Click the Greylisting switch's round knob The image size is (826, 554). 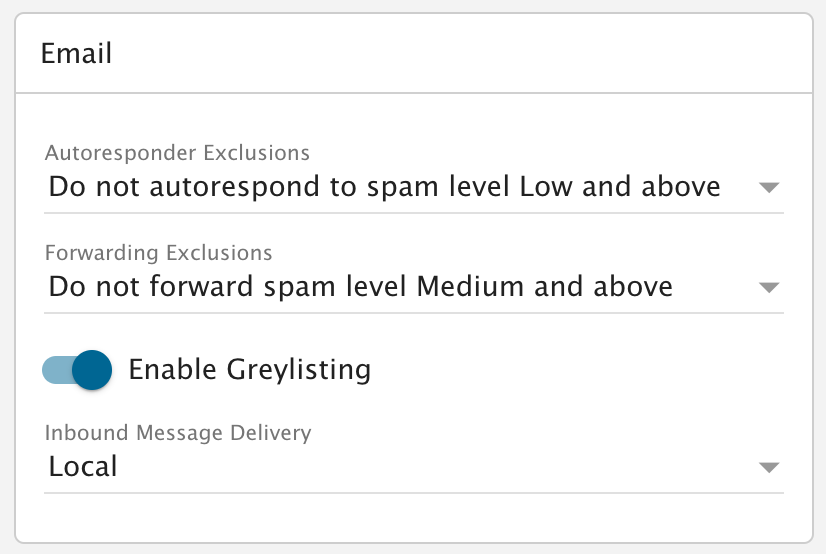pyautogui.click(x=91, y=370)
